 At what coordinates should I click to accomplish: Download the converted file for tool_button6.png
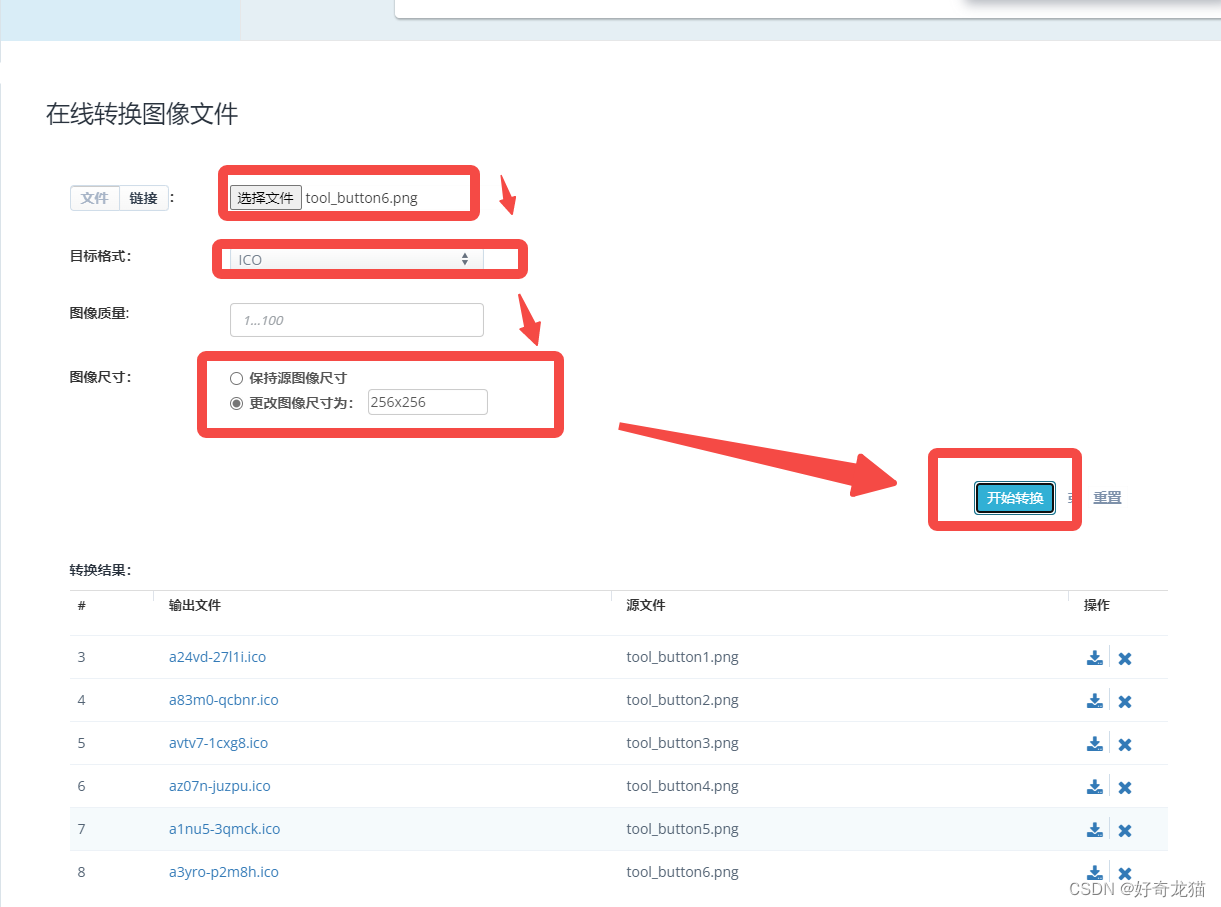point(1094,871)
